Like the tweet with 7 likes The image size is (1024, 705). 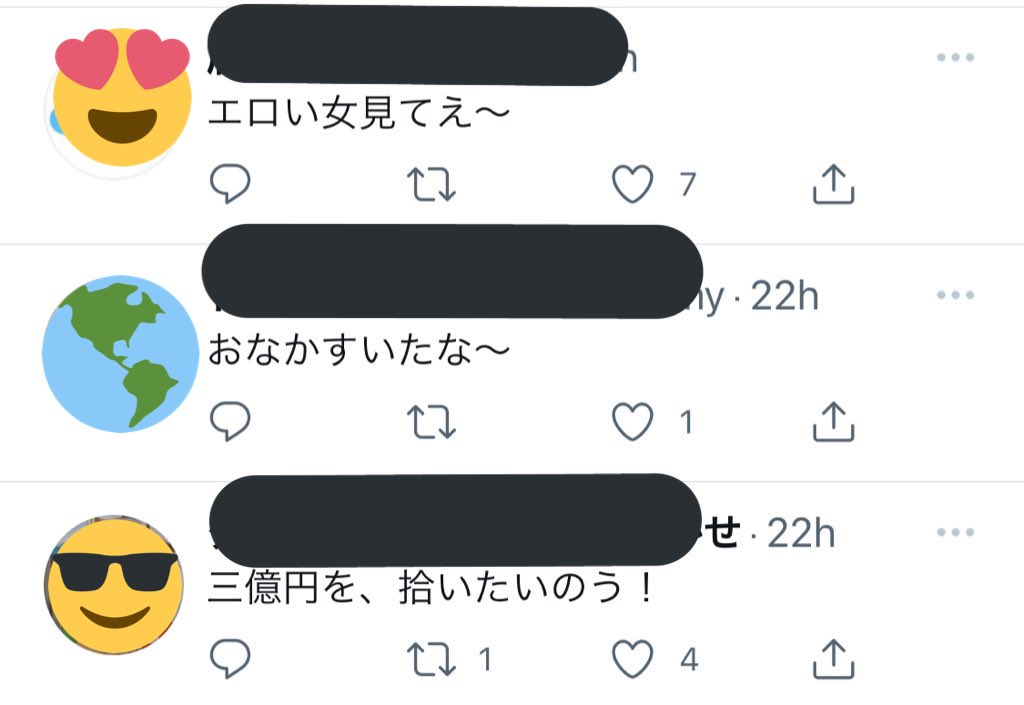632,183
